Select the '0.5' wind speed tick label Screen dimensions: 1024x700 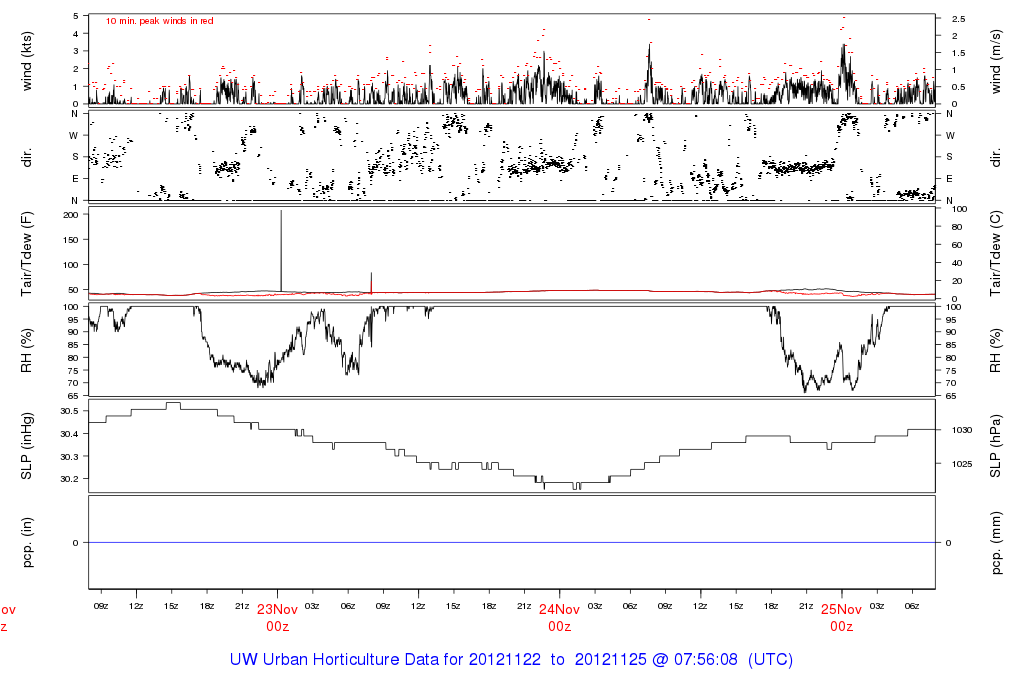(959, 87)
